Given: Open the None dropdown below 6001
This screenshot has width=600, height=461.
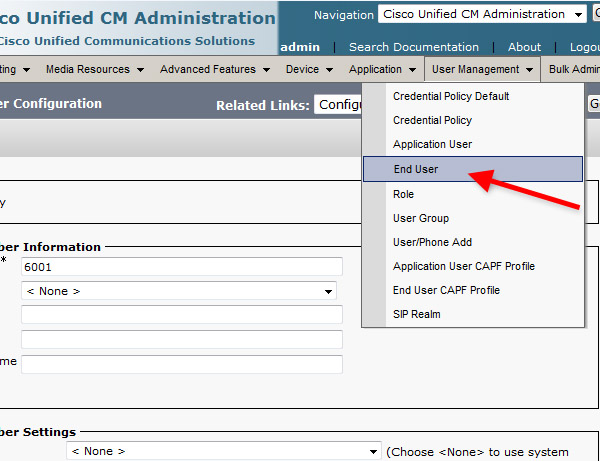Looking at the screenshot, I should tap(179, 291).
